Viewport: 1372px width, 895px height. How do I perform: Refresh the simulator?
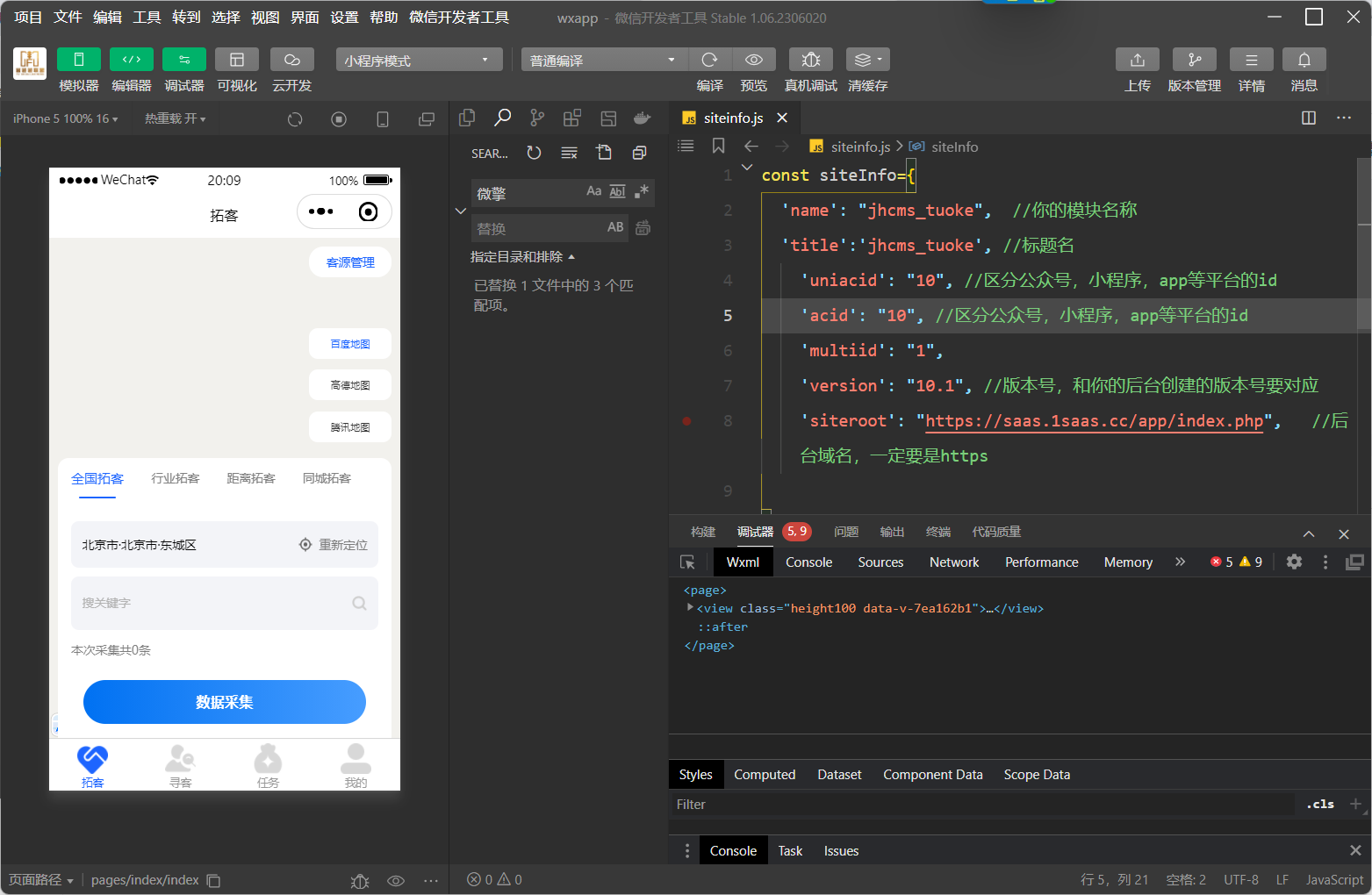(295, 119)
